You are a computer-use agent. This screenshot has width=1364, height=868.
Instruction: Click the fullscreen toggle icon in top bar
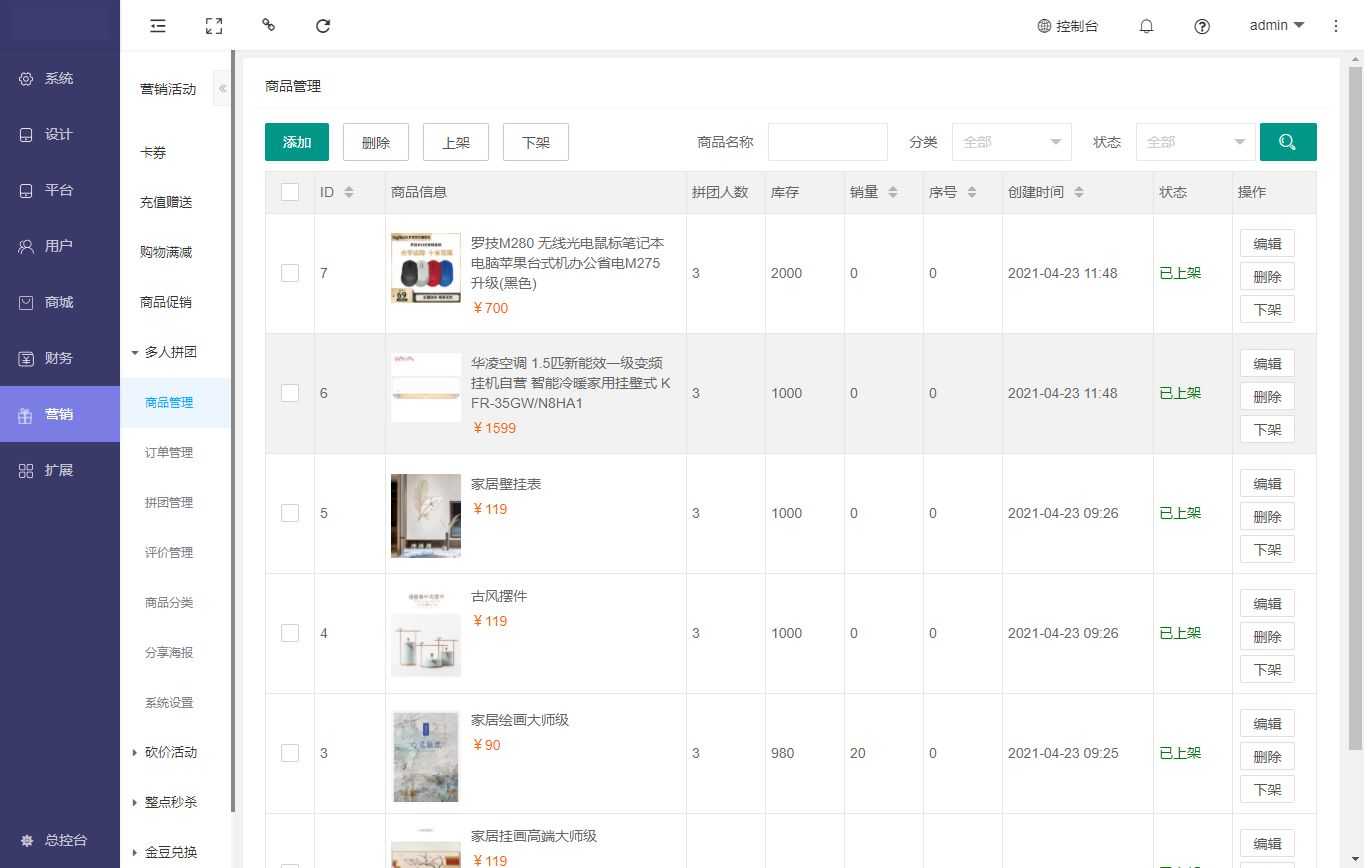[213, 26]
